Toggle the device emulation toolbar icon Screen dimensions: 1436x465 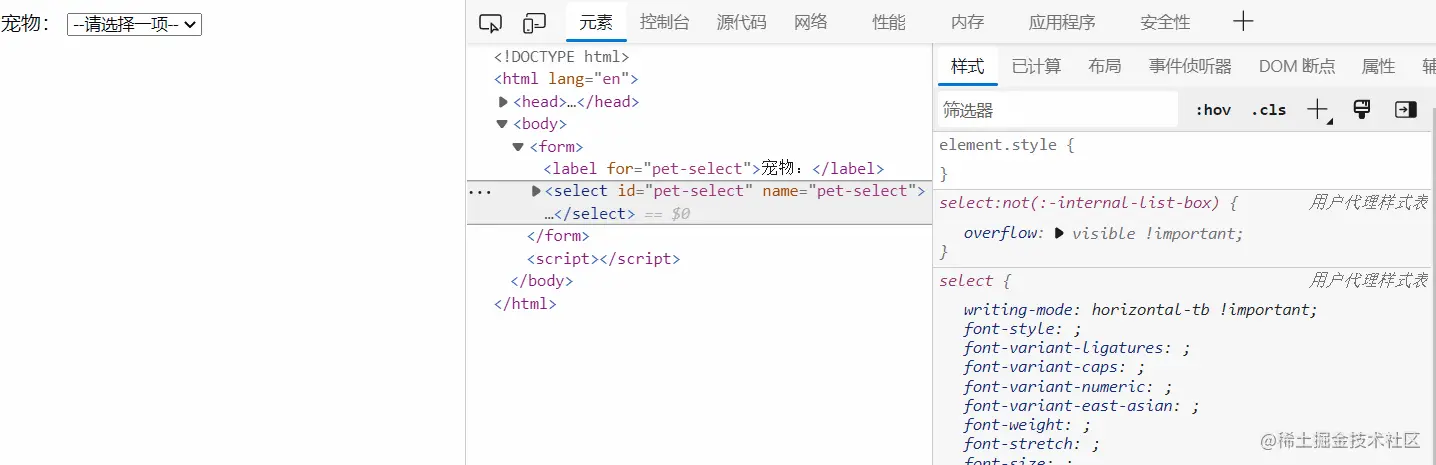(x=535, y=22)
